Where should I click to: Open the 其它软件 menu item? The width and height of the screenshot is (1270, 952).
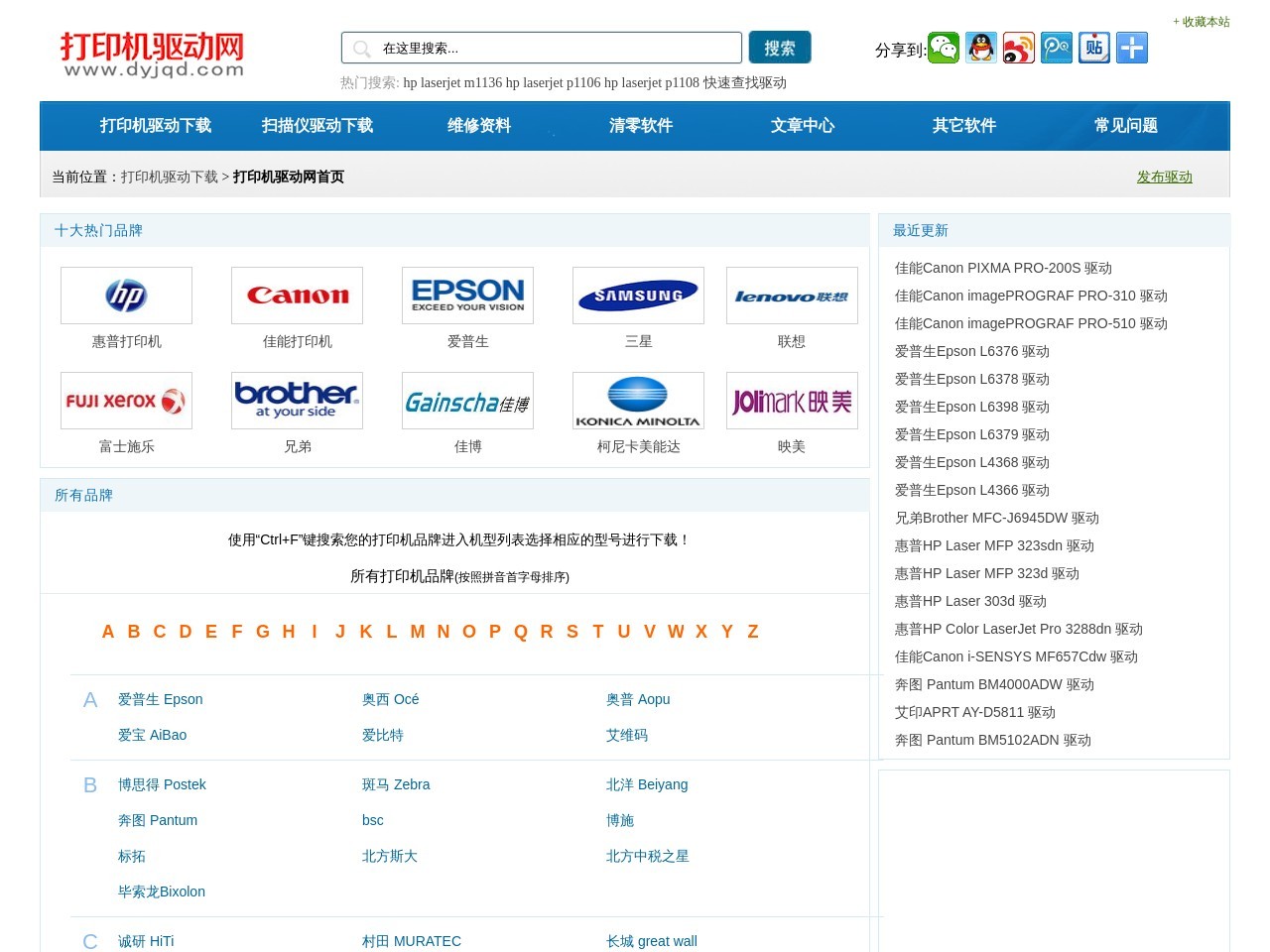click(964, 126)
